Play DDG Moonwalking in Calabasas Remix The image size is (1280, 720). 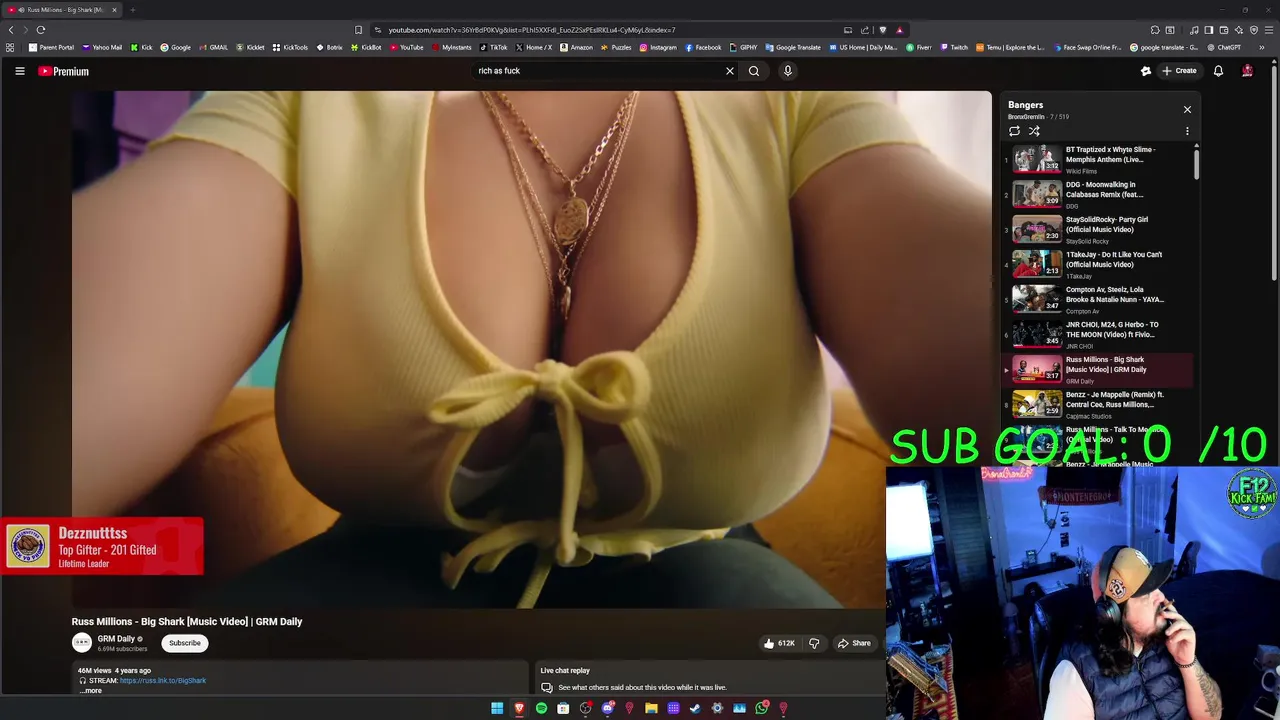point(1098,195)
